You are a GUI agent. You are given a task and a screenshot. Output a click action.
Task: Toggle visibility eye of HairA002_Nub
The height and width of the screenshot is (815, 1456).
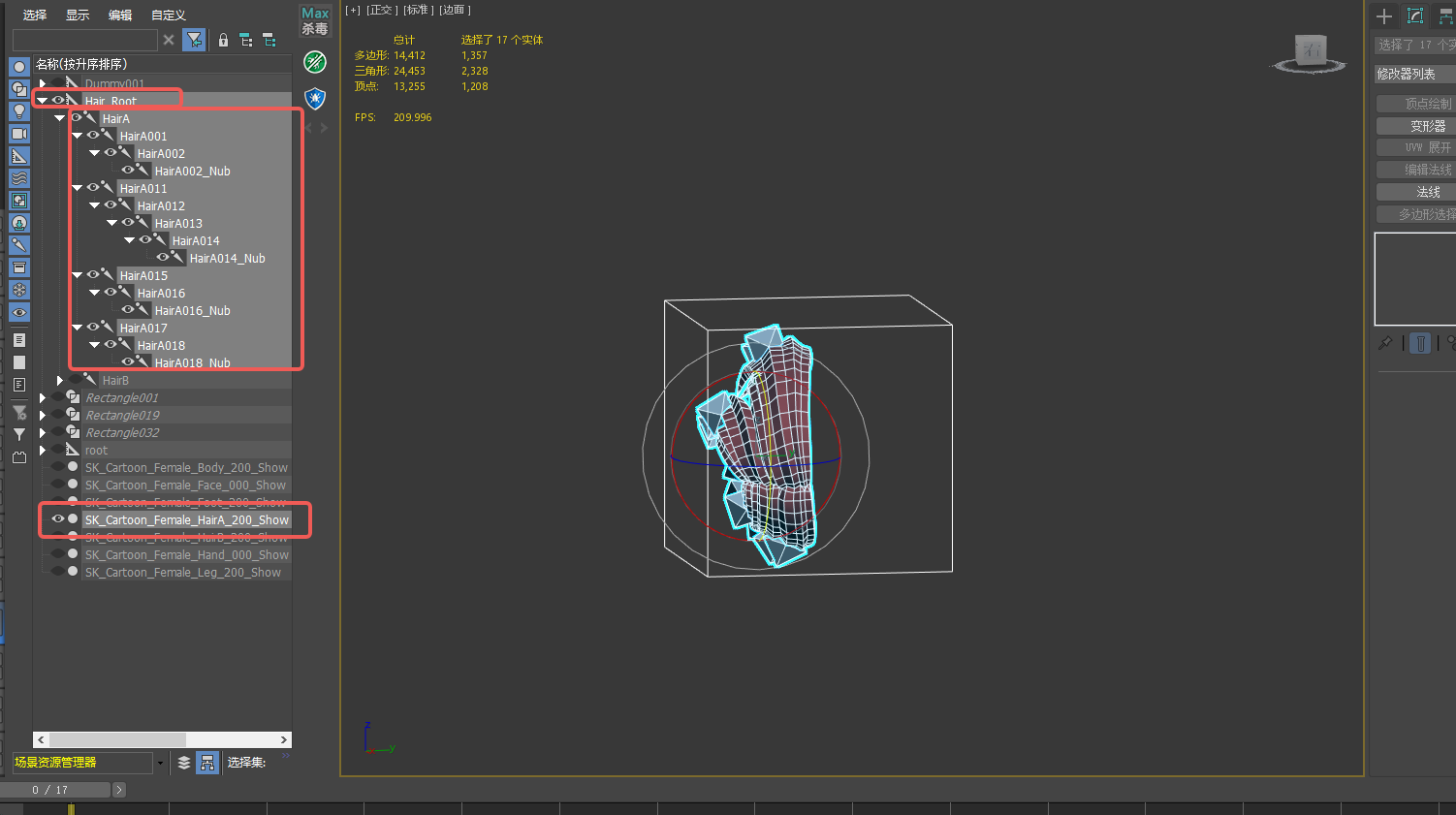[129, 170]
